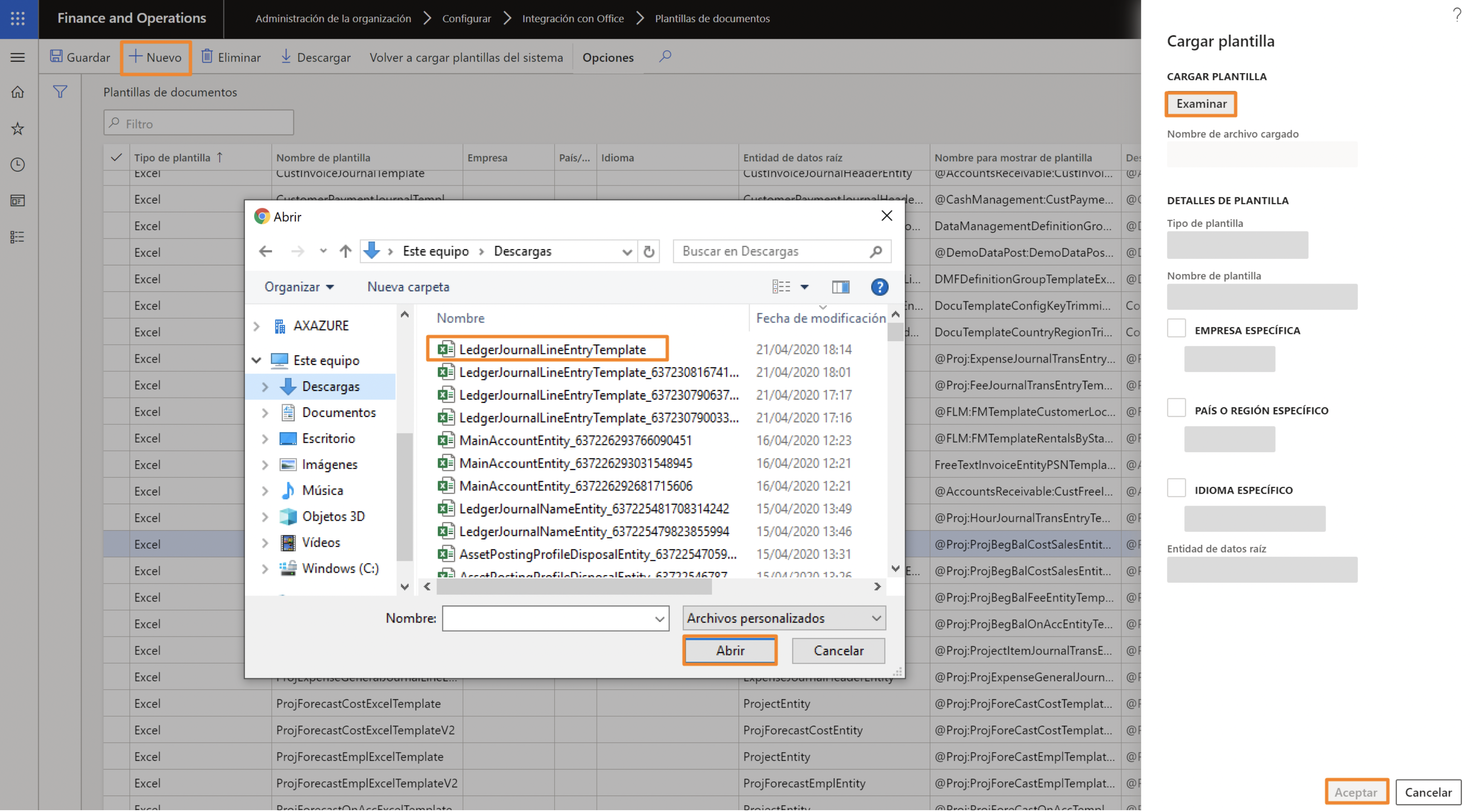
Task: Open Recent clock icon in sidebar
Action: point(18,165)
